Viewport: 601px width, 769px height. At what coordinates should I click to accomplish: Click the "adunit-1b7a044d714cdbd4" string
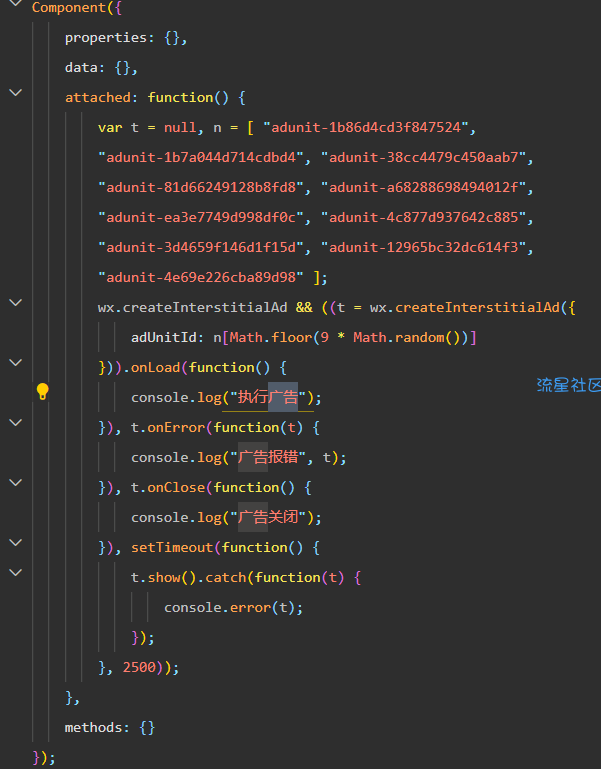(x=201, y=157)
